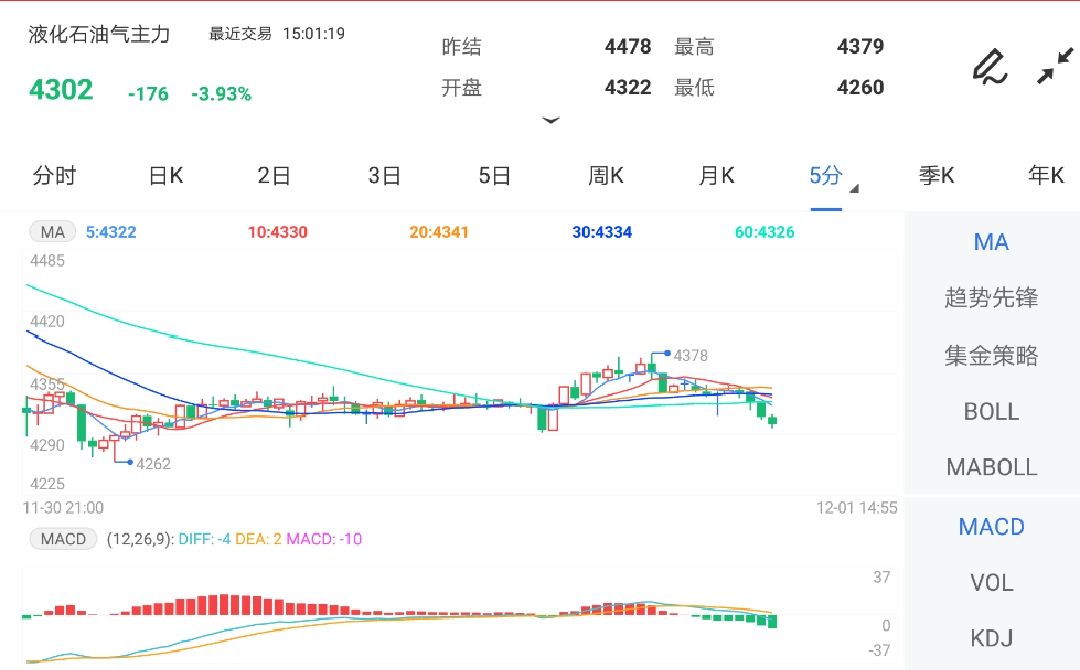Image resolution: width=1080 pixels, height=670 pixels.
Task: Click MA 10:4330 legend value
Action: 278,232
